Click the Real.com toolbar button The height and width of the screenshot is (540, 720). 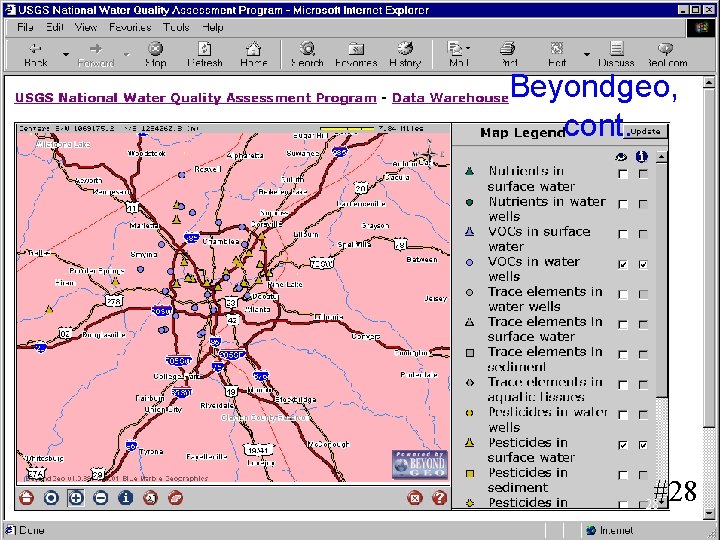(667, 55)
